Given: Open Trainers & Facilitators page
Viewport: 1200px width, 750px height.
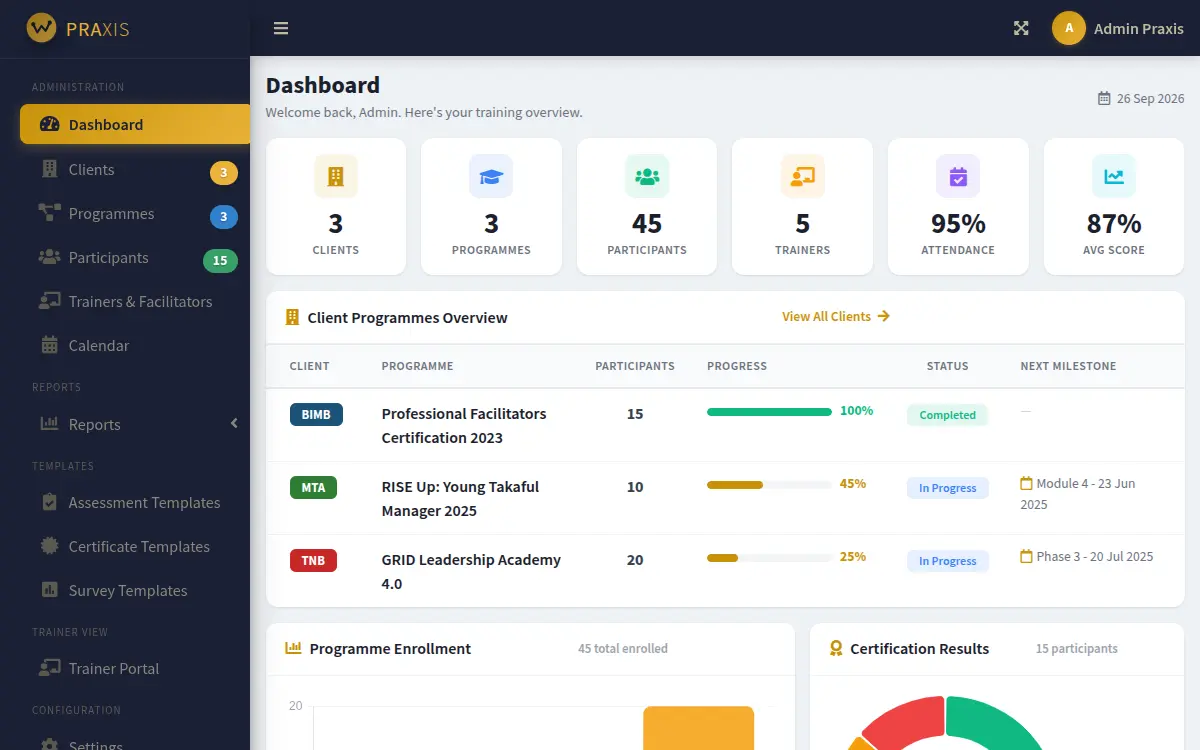Looking at the screenshot, I should point(135,301).
